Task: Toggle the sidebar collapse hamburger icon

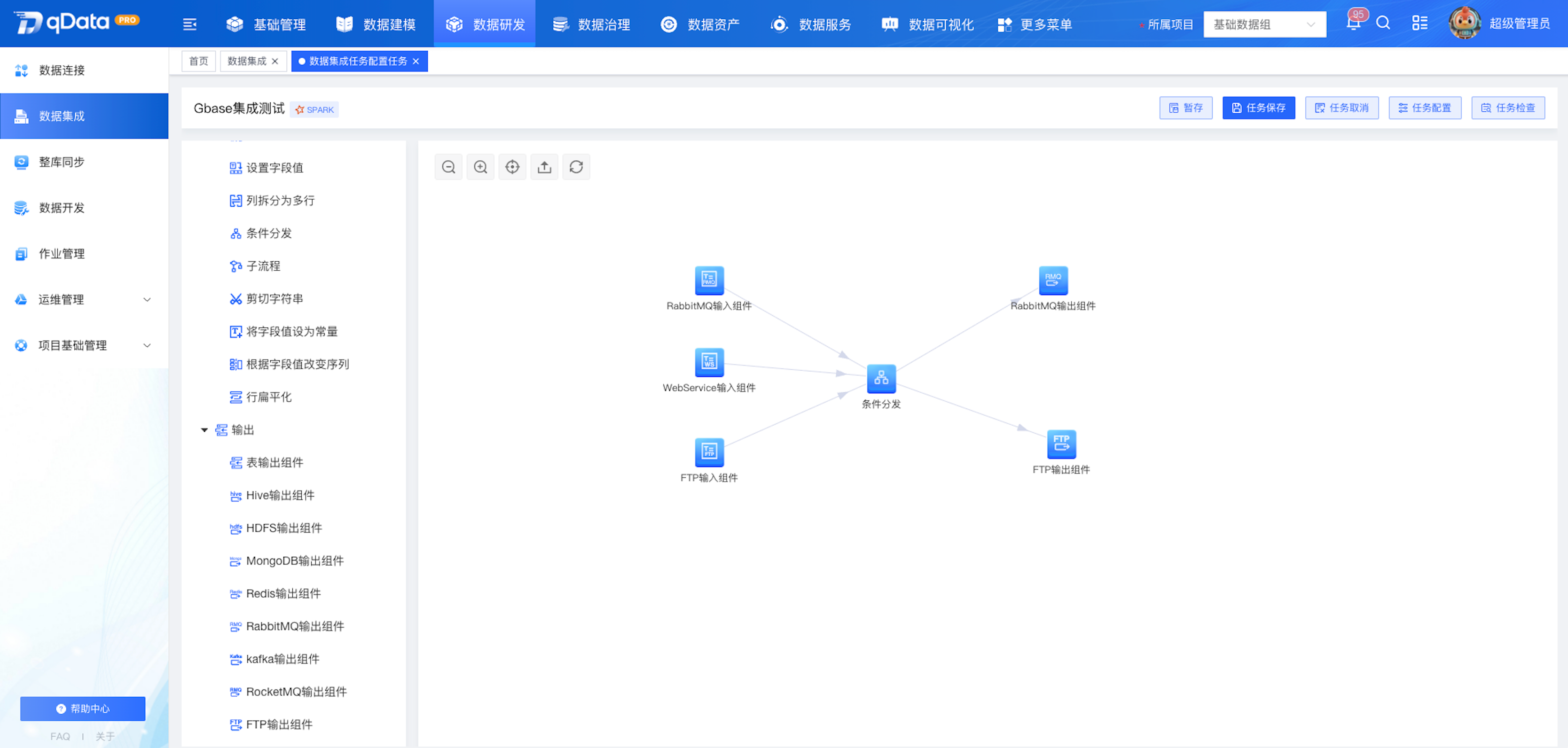Action: (190, 24)
